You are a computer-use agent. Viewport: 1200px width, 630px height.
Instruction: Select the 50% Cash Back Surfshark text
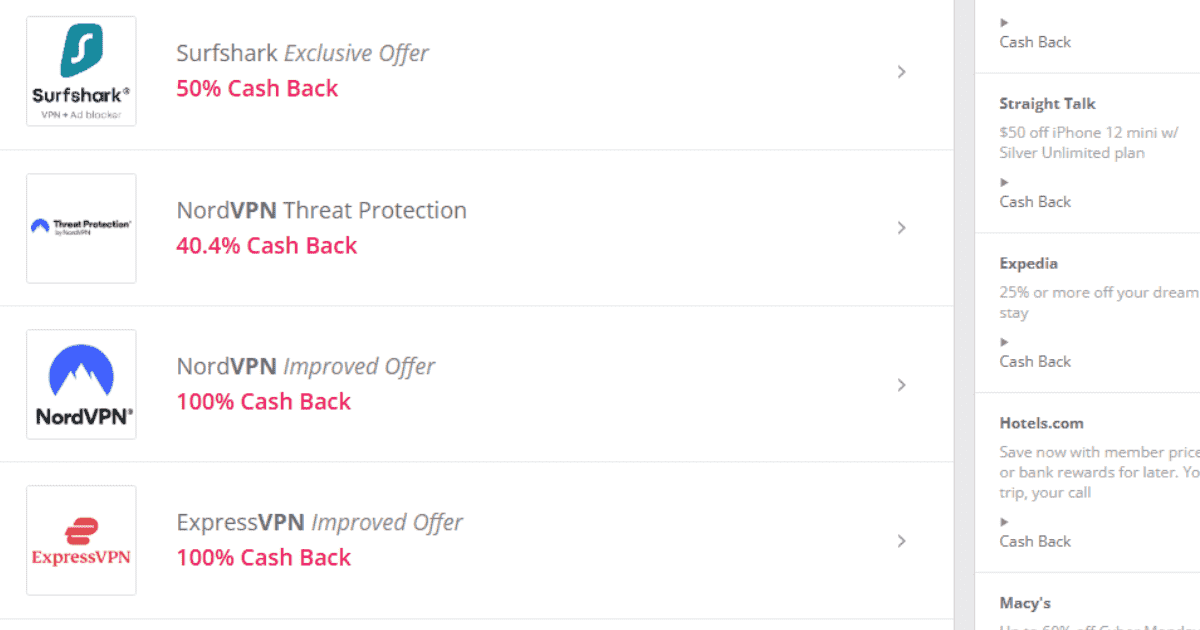(x=257, y=88)
